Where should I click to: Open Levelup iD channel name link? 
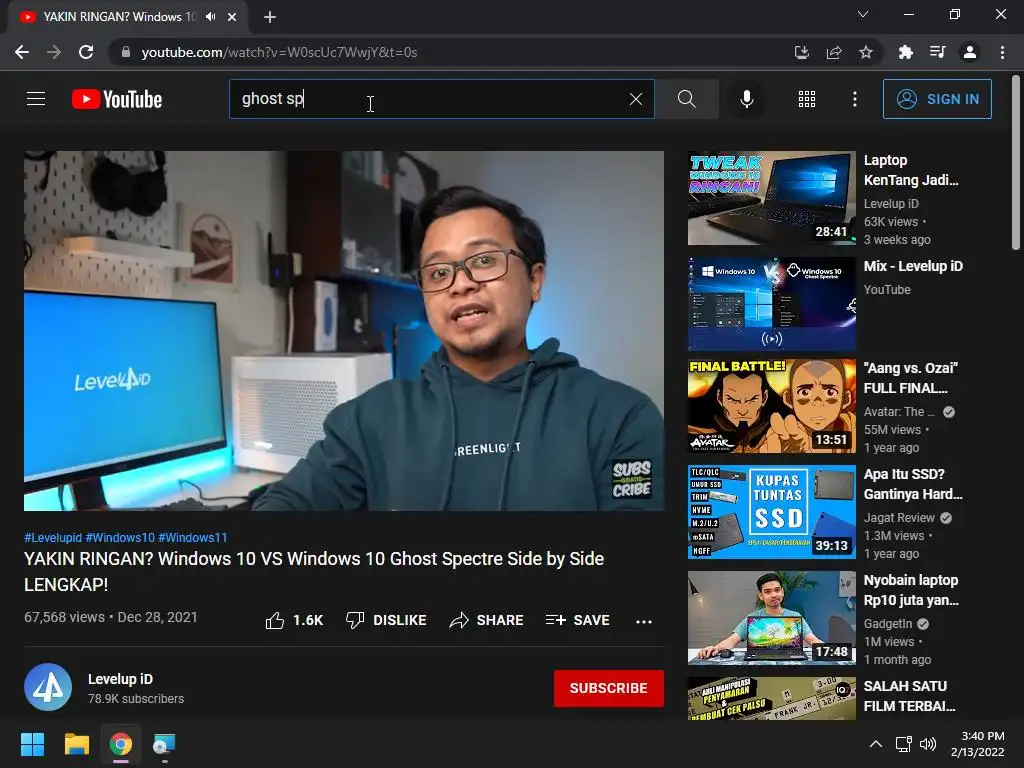click(120, 679)
